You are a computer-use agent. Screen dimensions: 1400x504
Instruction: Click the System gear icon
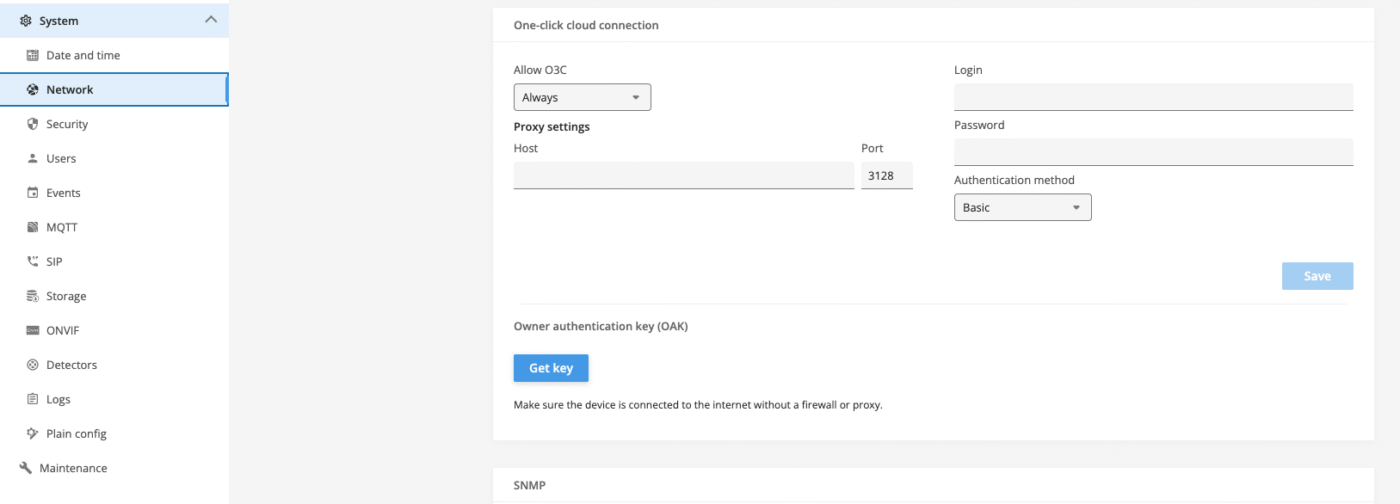coord(25,21)
